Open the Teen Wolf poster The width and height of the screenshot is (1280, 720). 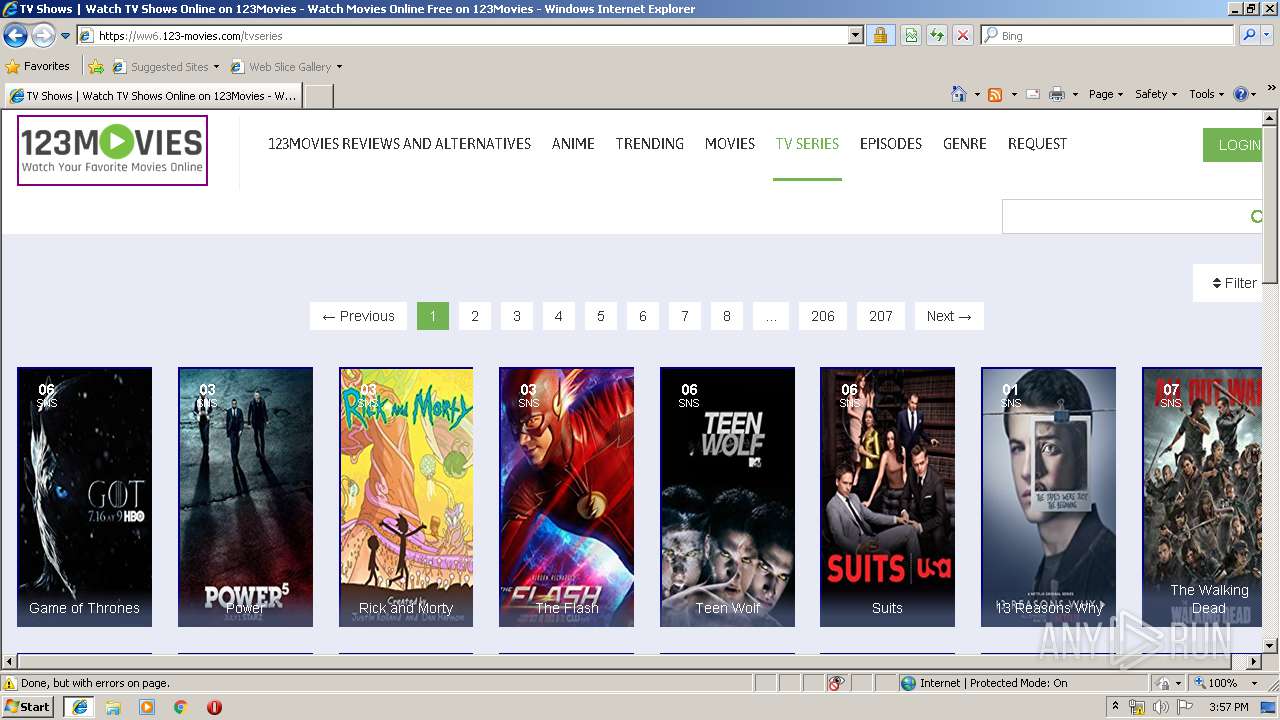click(x=728, y=497)
